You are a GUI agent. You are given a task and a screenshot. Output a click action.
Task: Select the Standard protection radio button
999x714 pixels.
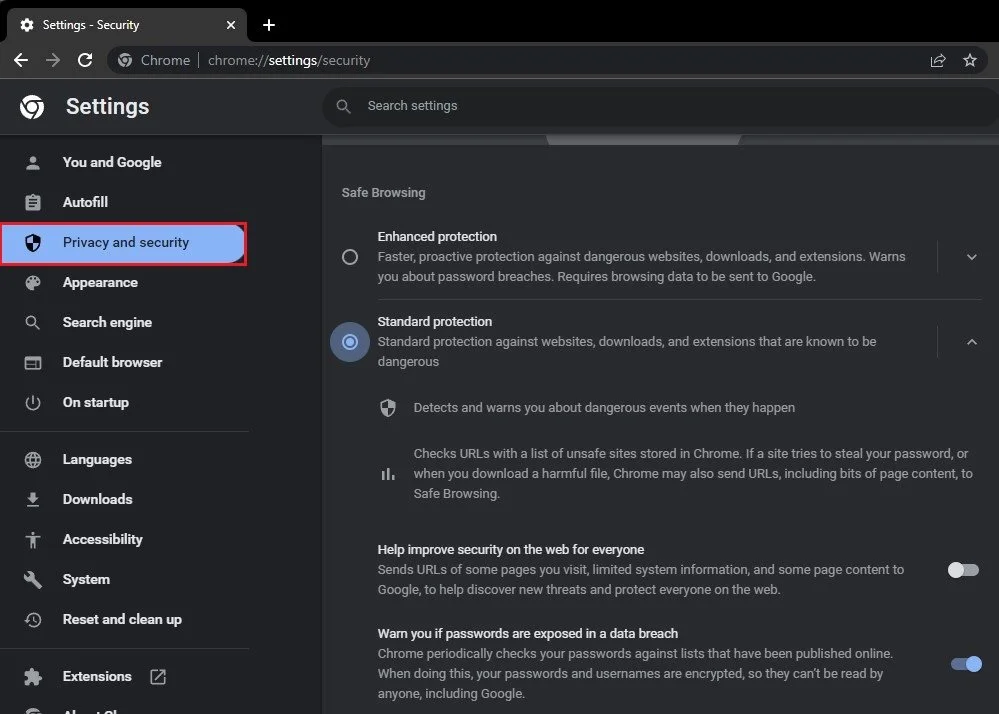coord(350,342)
